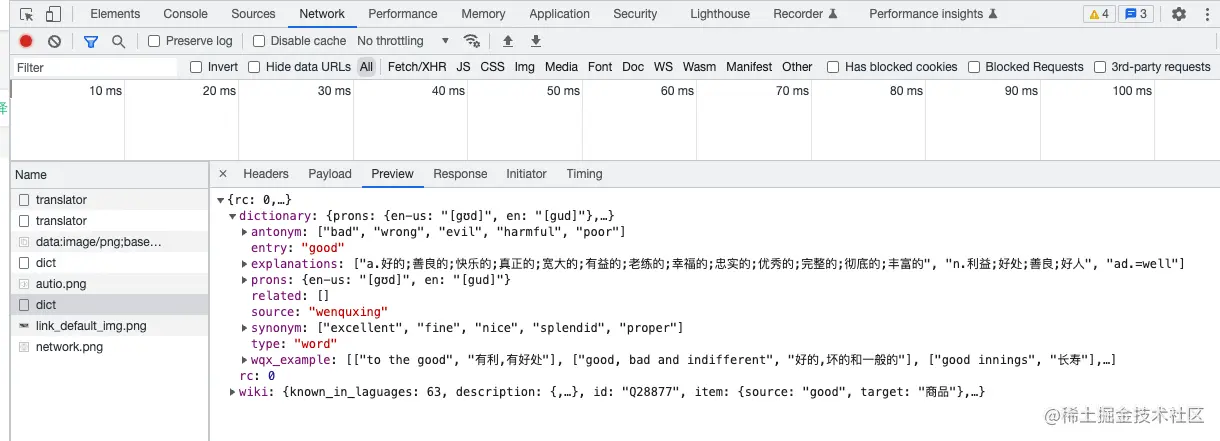Check Hide data URLs checkbox
This screenshot has height=441, width=1220.
click(254, 67)
